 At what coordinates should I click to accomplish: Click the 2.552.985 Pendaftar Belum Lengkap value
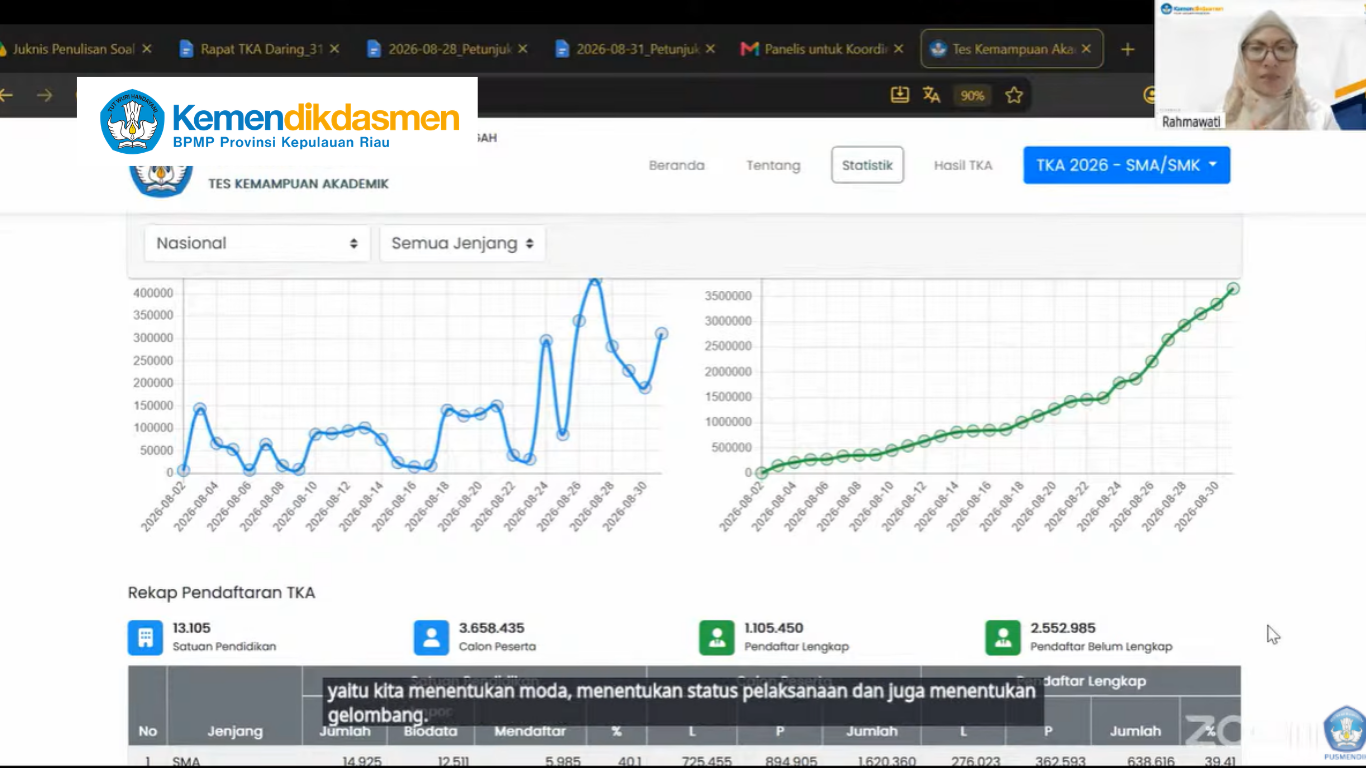click(x=1063, y=628)
